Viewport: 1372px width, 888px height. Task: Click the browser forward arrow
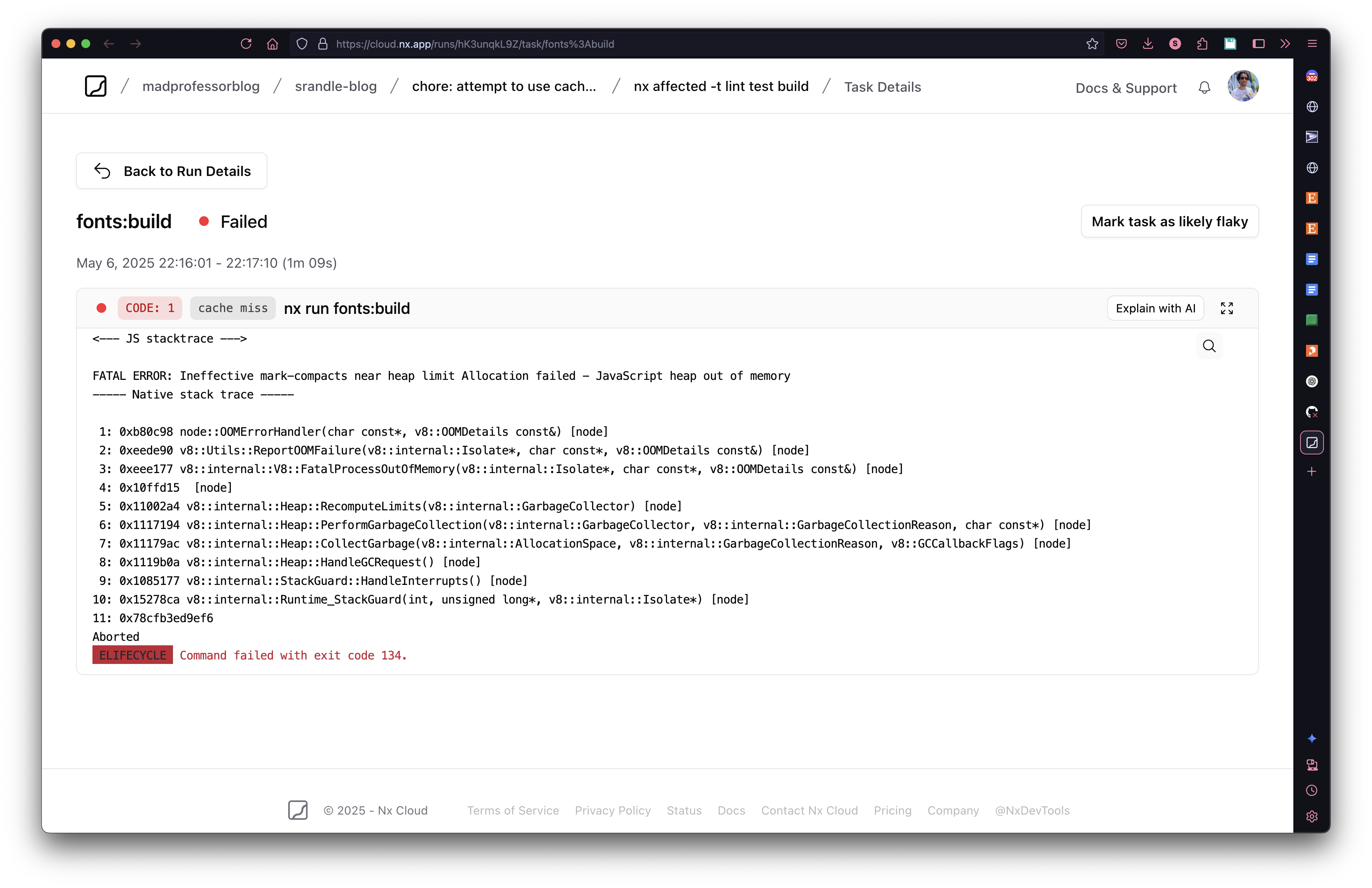click(x=135, y=44)
